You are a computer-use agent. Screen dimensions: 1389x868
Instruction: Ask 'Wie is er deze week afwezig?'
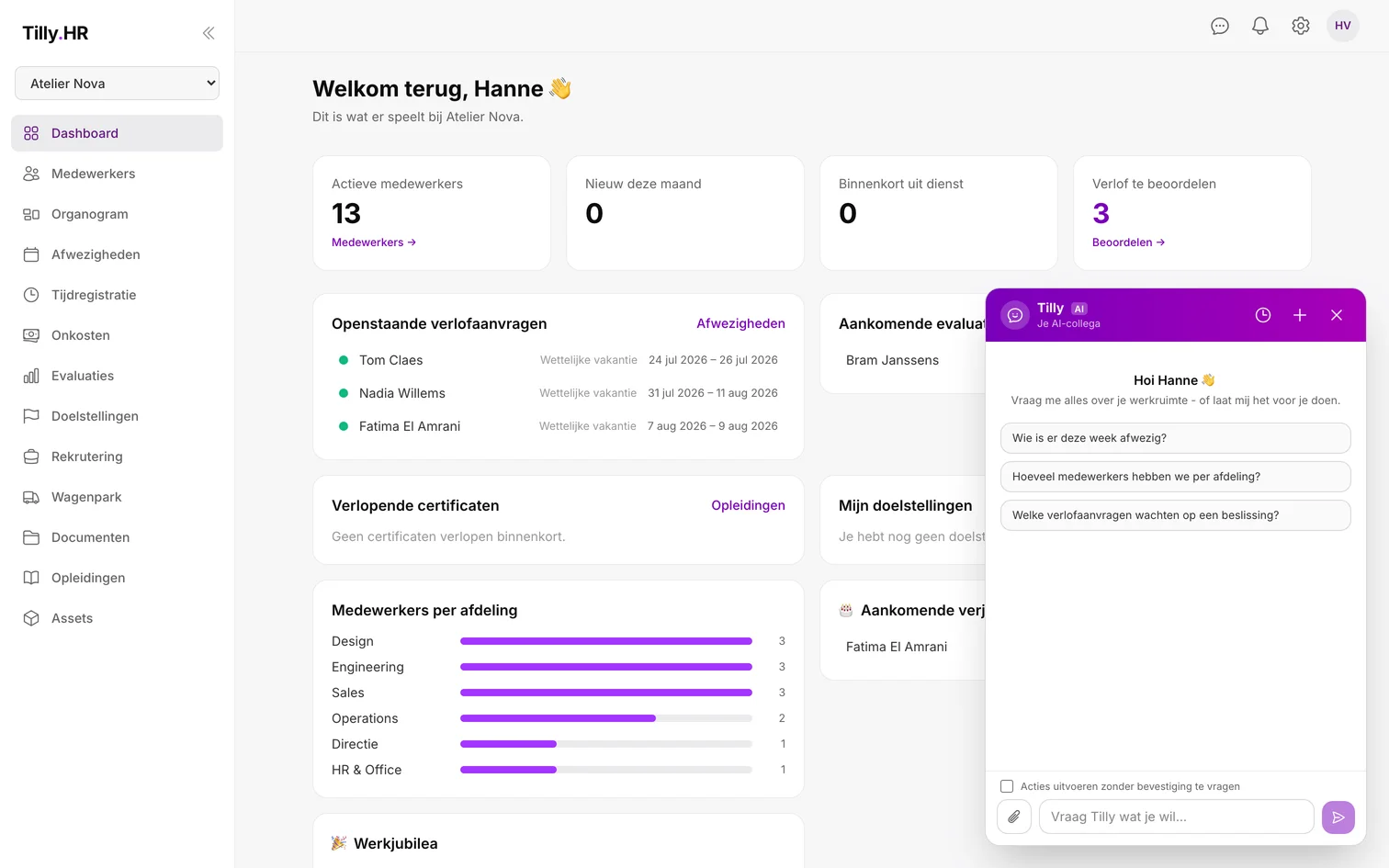click(x=1175, y=438)
